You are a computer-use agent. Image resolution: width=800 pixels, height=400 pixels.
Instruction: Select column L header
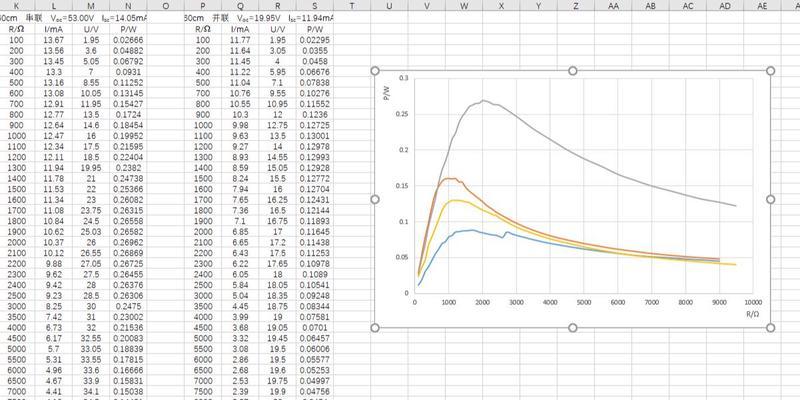(54, 6)
